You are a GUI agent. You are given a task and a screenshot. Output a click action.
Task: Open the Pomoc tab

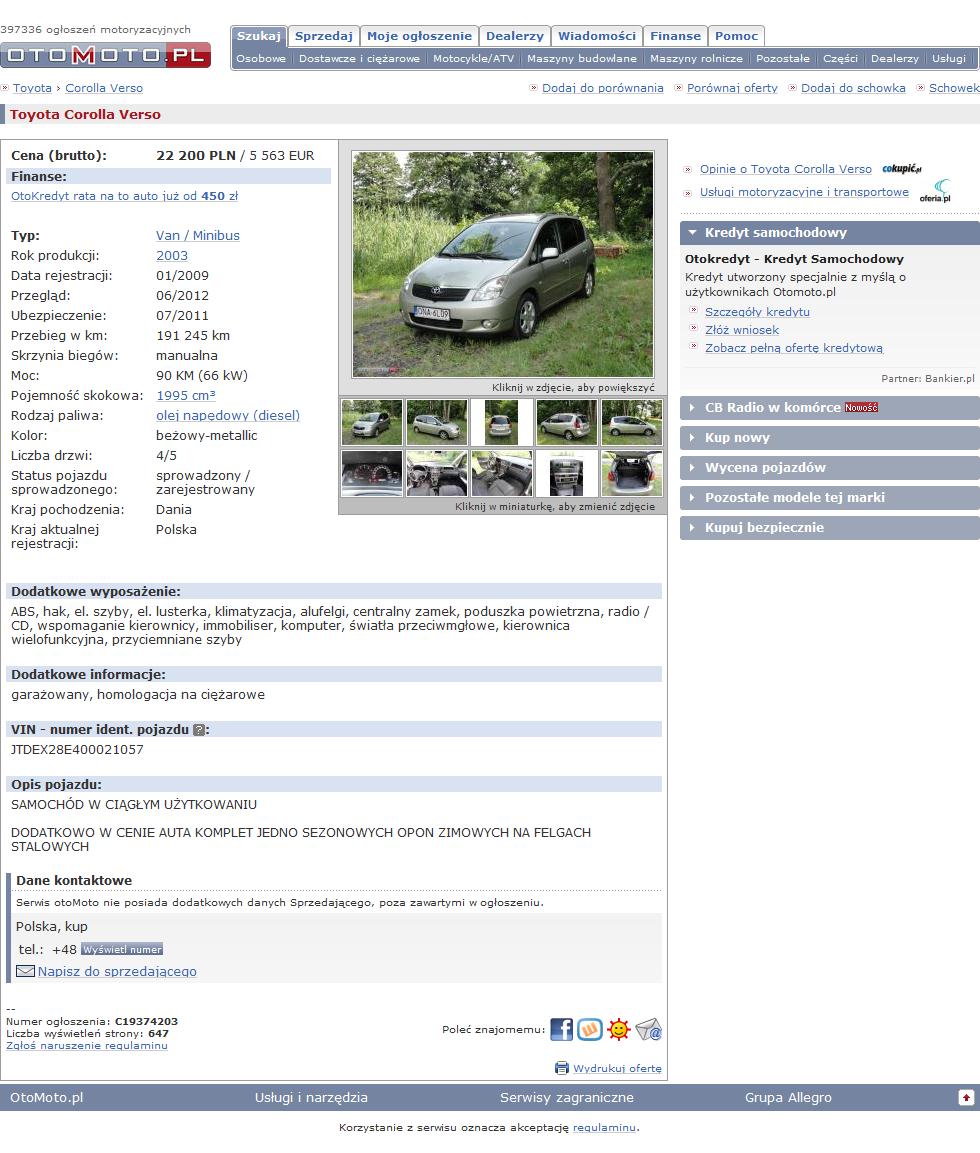pos(737,36)
